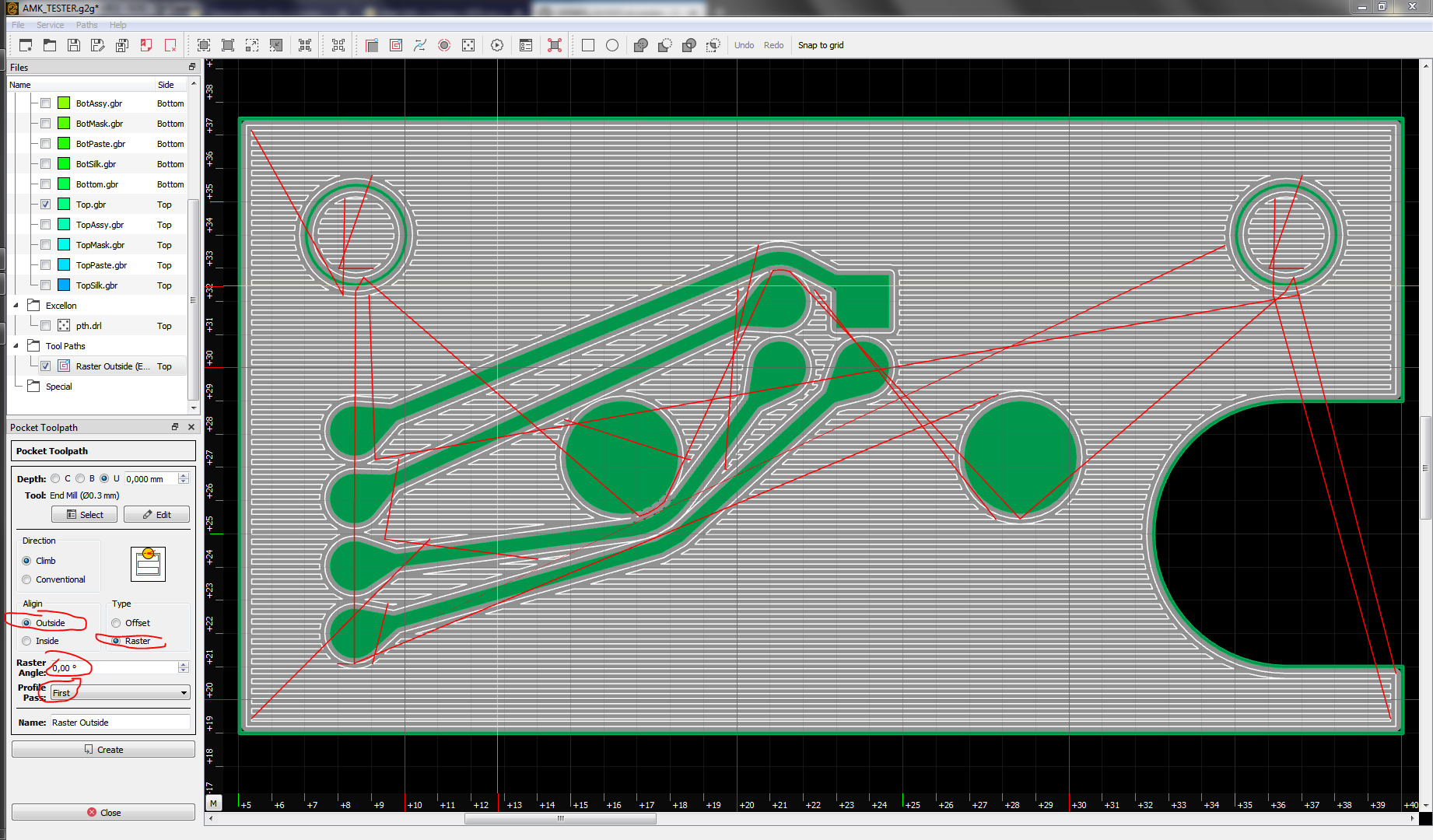Click the dashed frame with arrow icon
The width and height of the screenshot is (1433, 840).
pos(252,45)
